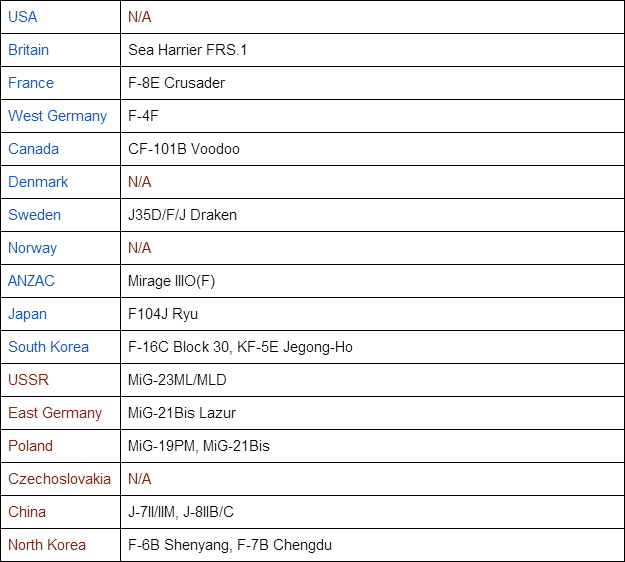
Task: Follow the France country link
Action: click(31, 83)
